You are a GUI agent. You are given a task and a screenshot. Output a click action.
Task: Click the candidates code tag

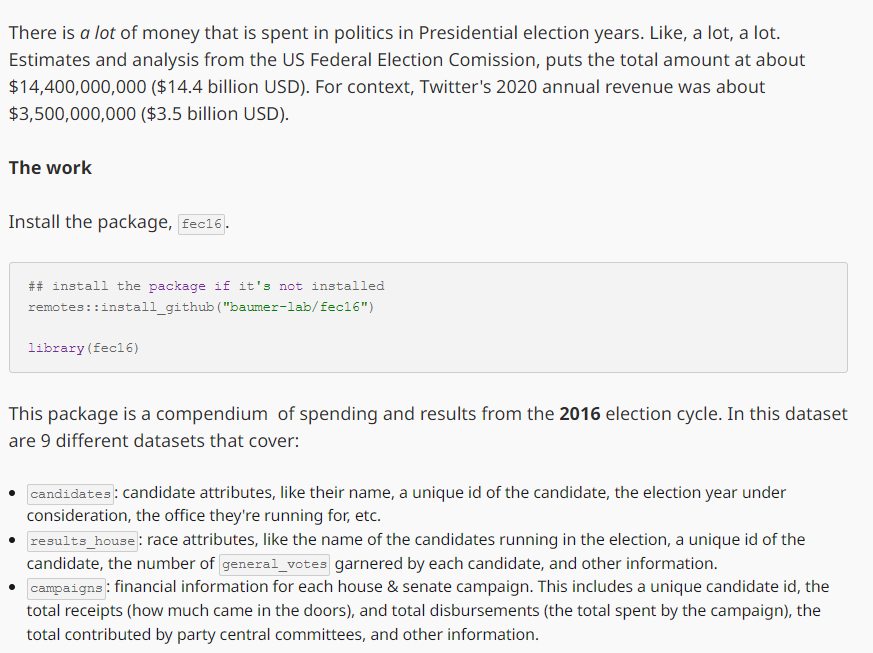(x=70, y=493)
